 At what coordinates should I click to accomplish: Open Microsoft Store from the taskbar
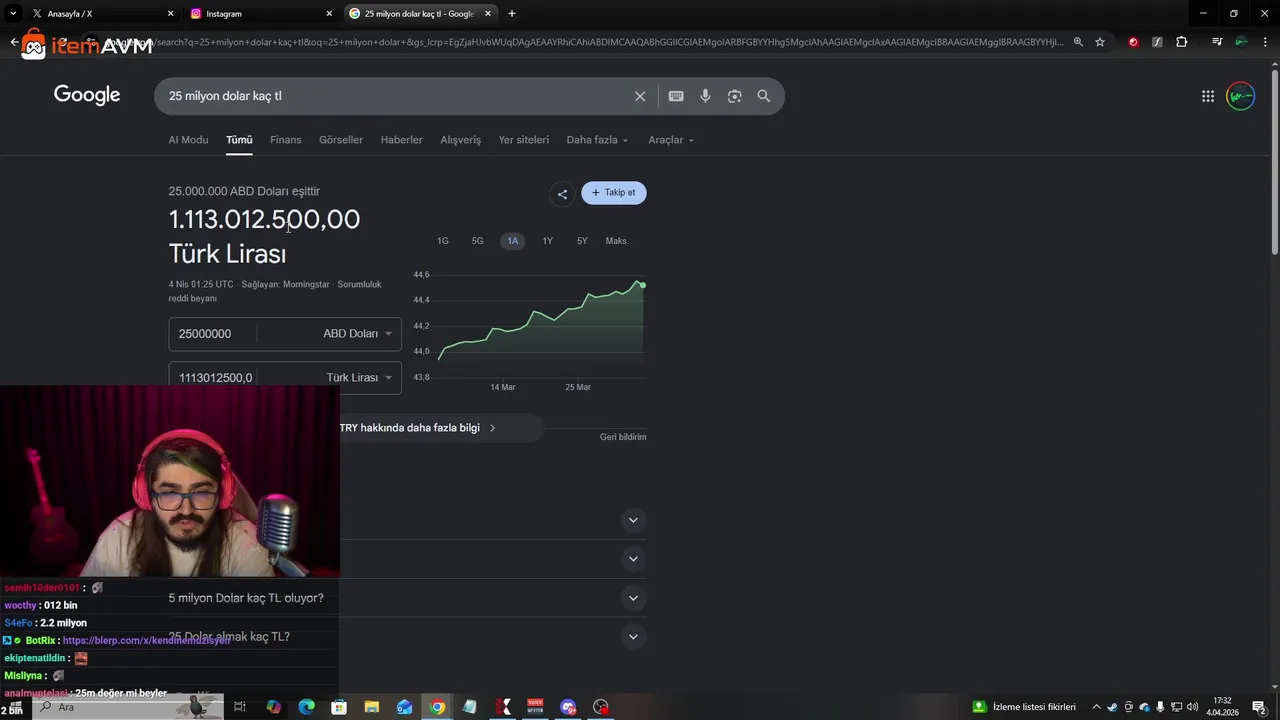point(339,707)
